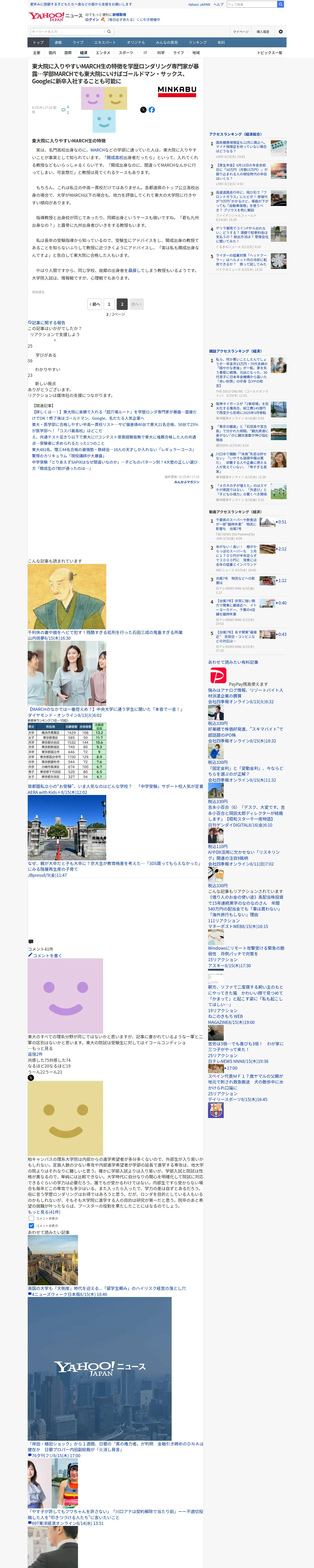Open settings via the gear icon
The image size is (314, 1568).
tap(281, 32)
